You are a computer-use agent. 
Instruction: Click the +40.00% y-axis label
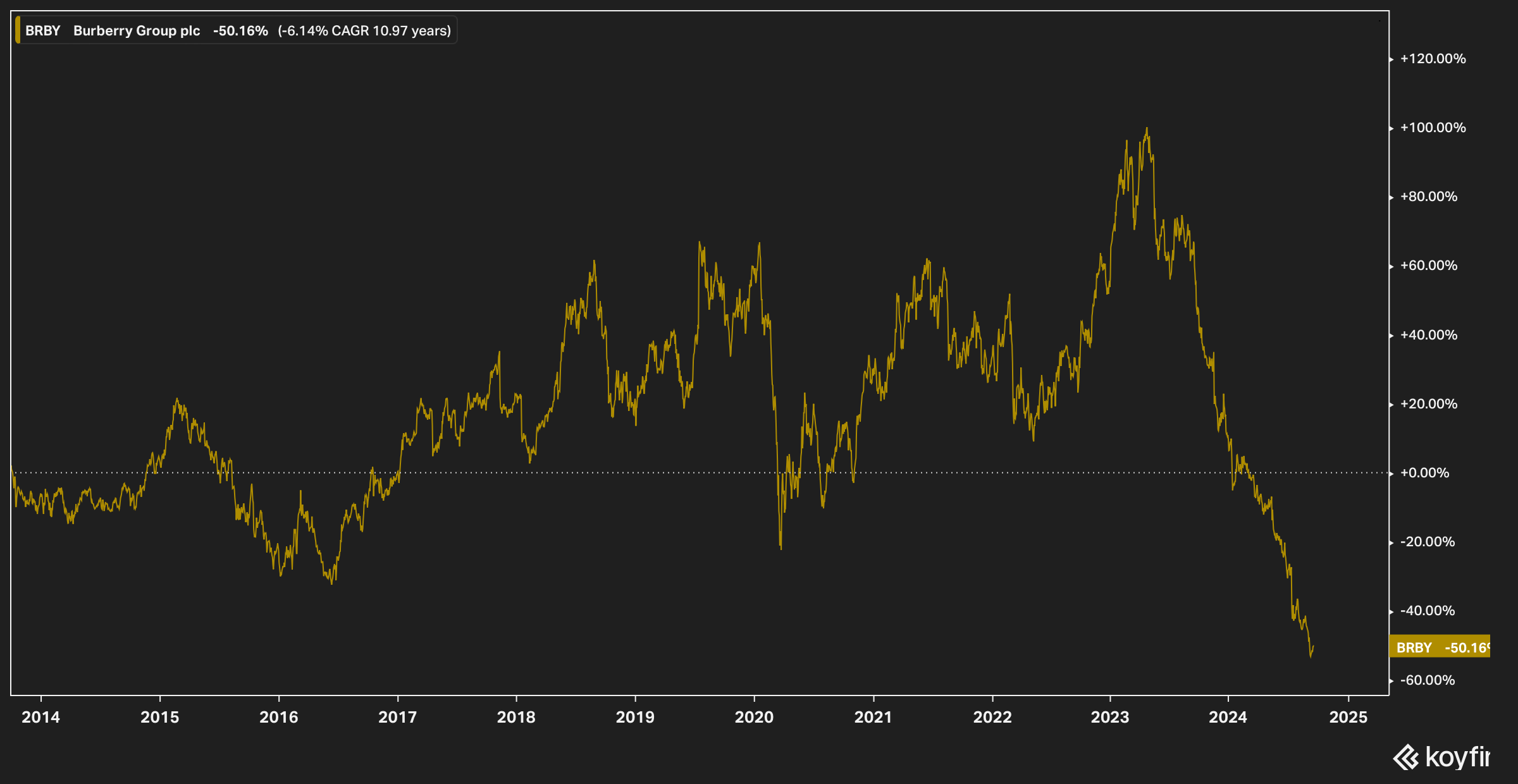(1429, 335)
